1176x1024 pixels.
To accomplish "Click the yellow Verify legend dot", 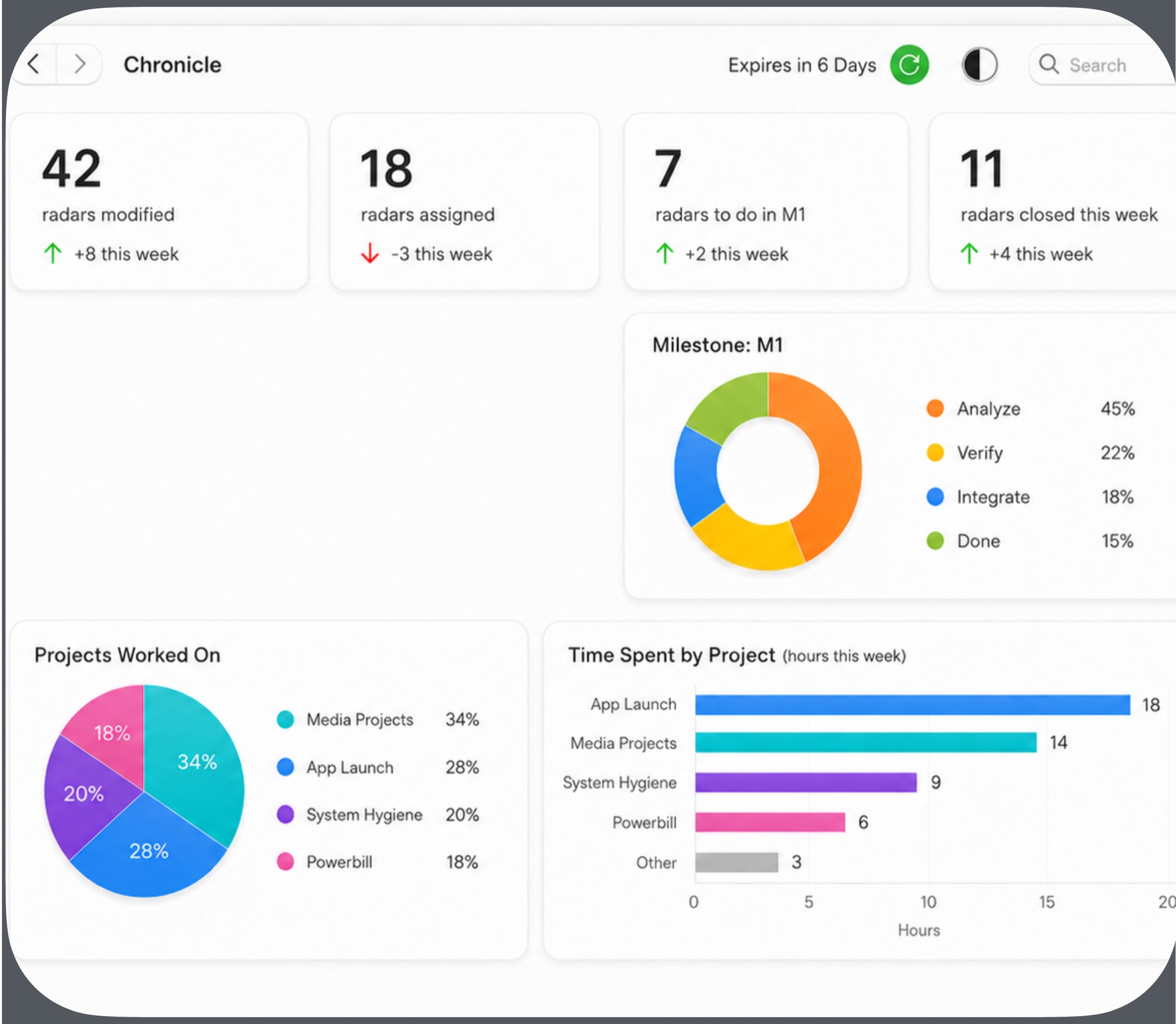I will [x=935, y=452].
